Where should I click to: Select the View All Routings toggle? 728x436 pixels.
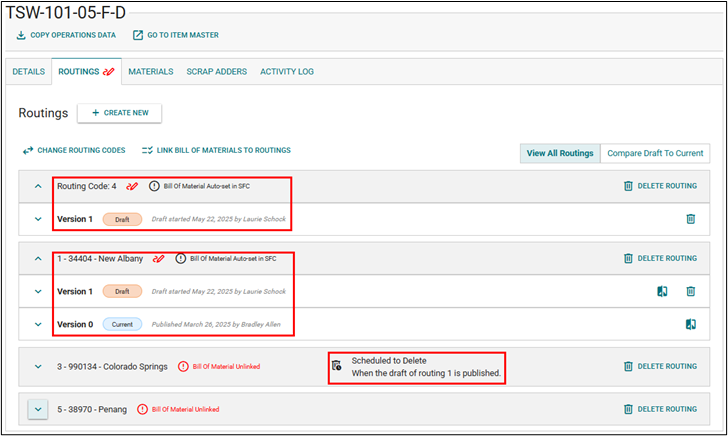(560, 153)
